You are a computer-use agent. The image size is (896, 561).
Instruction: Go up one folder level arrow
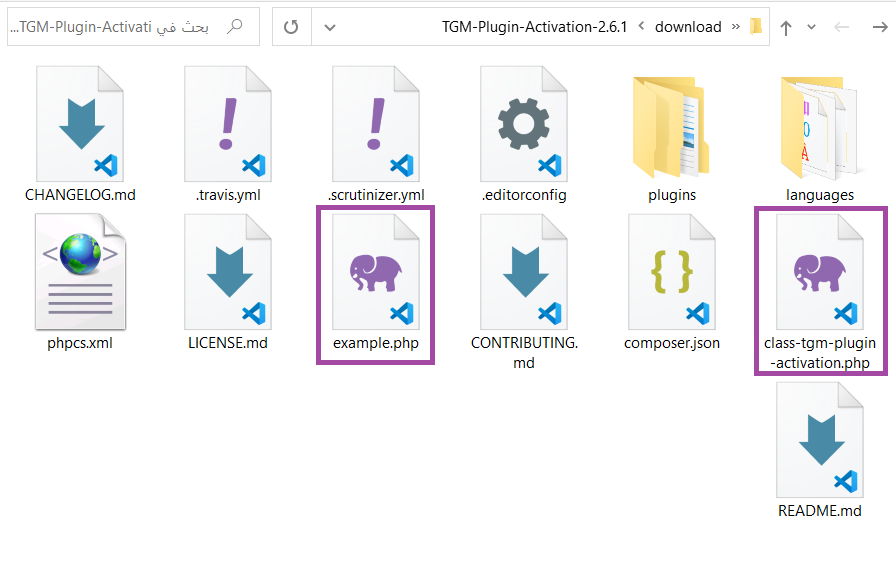click(x=786, y=27)
